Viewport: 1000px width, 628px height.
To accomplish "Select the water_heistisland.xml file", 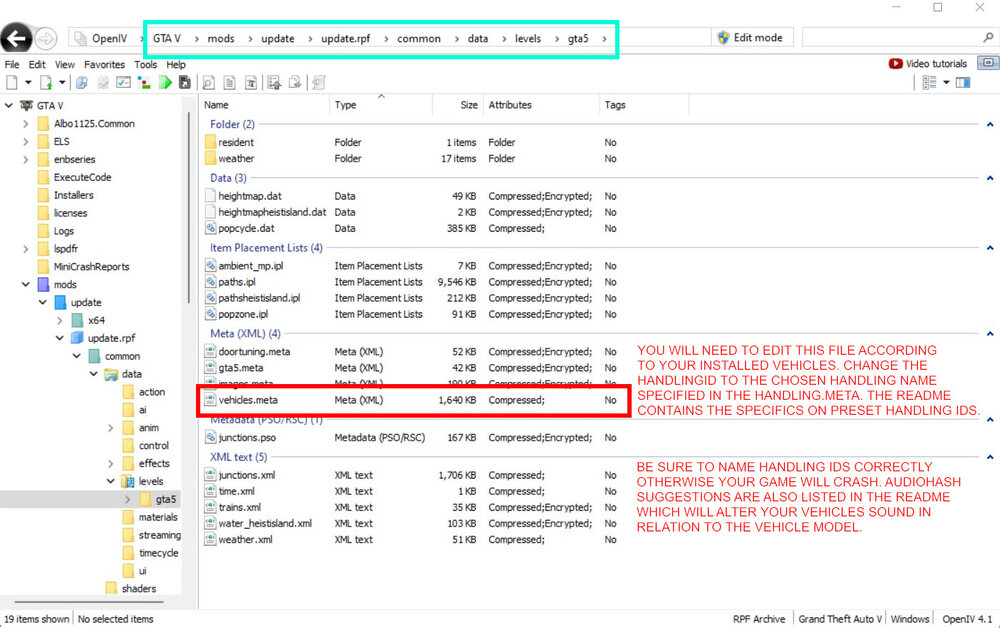I will tap(265, 523).
